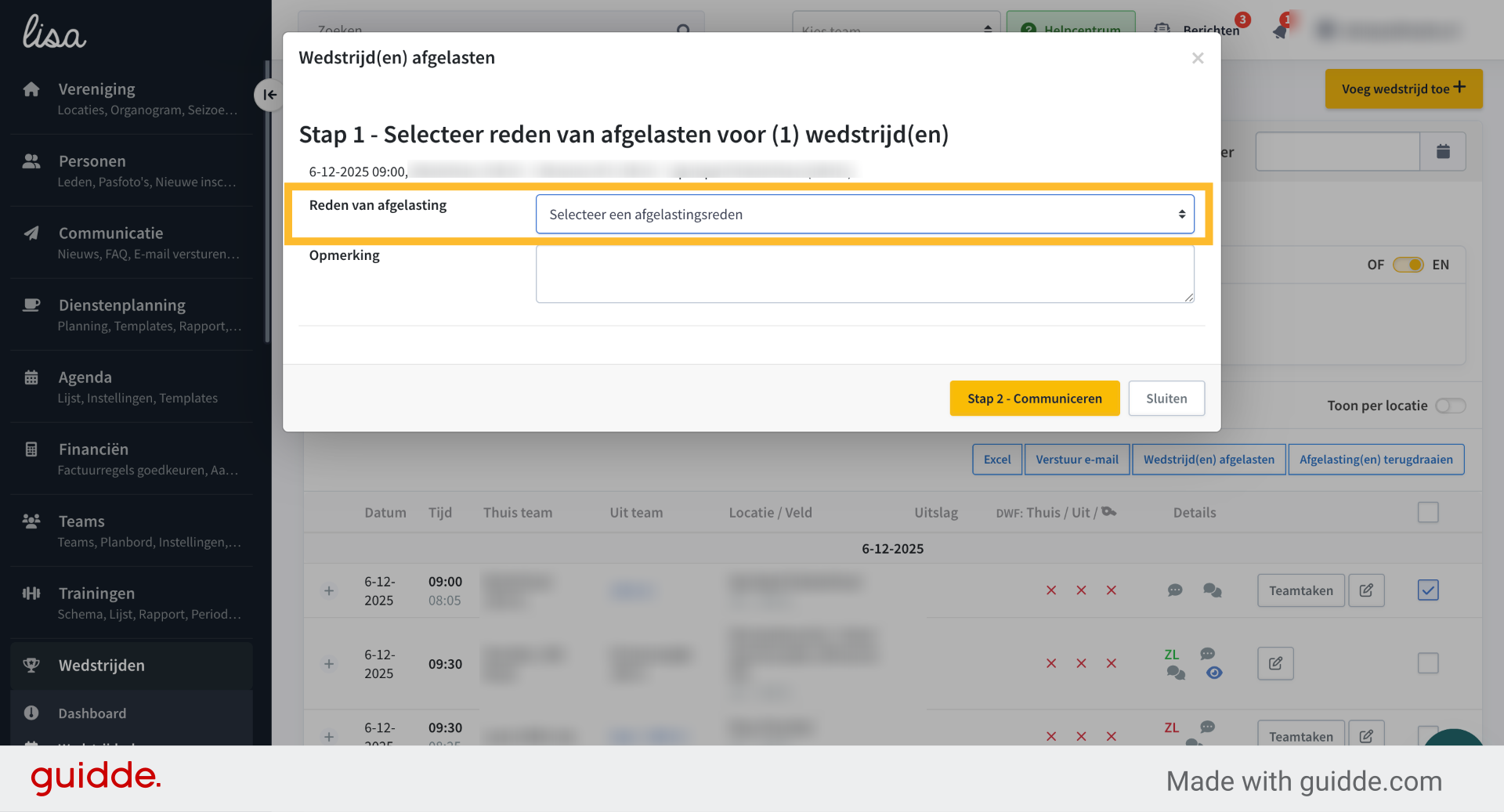
Task: Check the second row 09:30 match checkbox
Action: point(1428,663)
